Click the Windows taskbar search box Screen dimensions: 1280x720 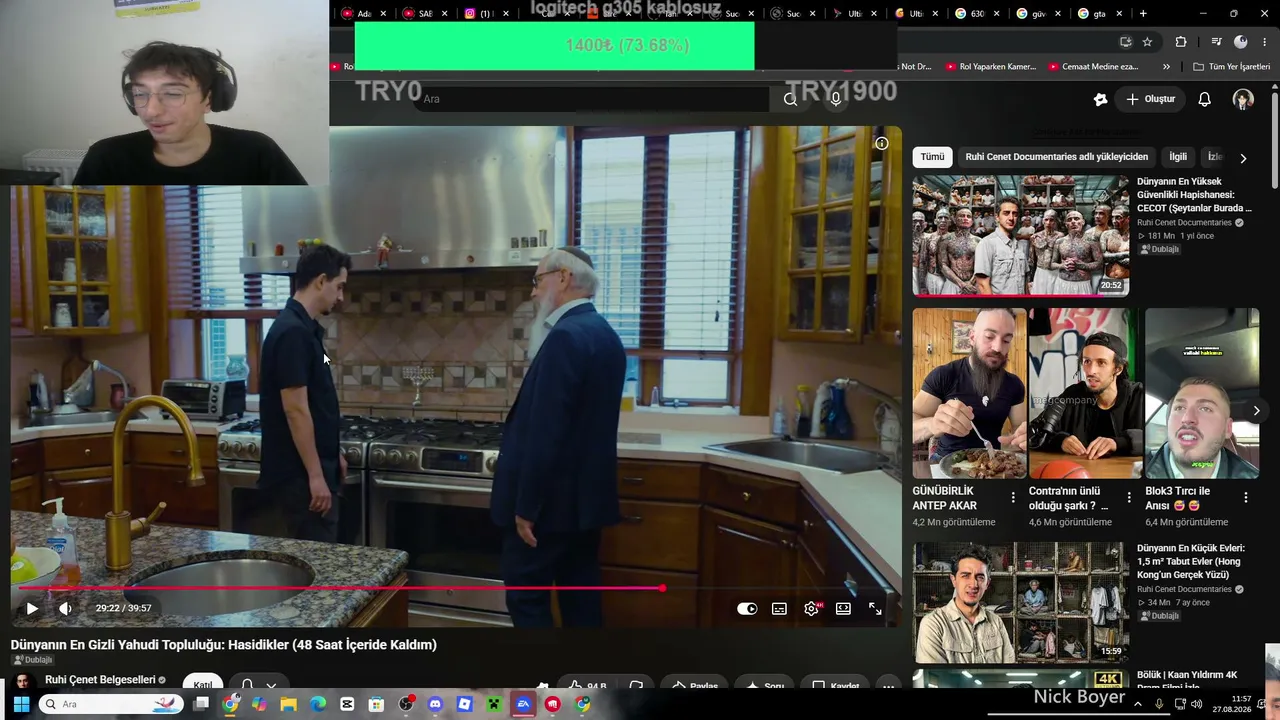(113, 704)
